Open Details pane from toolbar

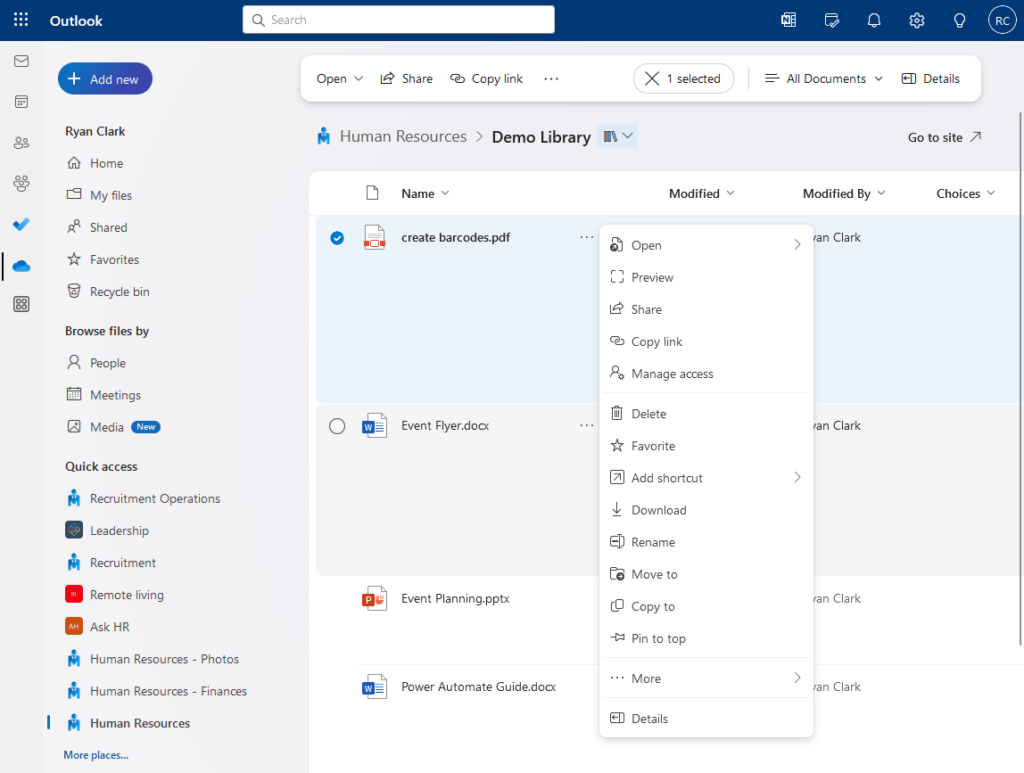(x=930, y=78)
